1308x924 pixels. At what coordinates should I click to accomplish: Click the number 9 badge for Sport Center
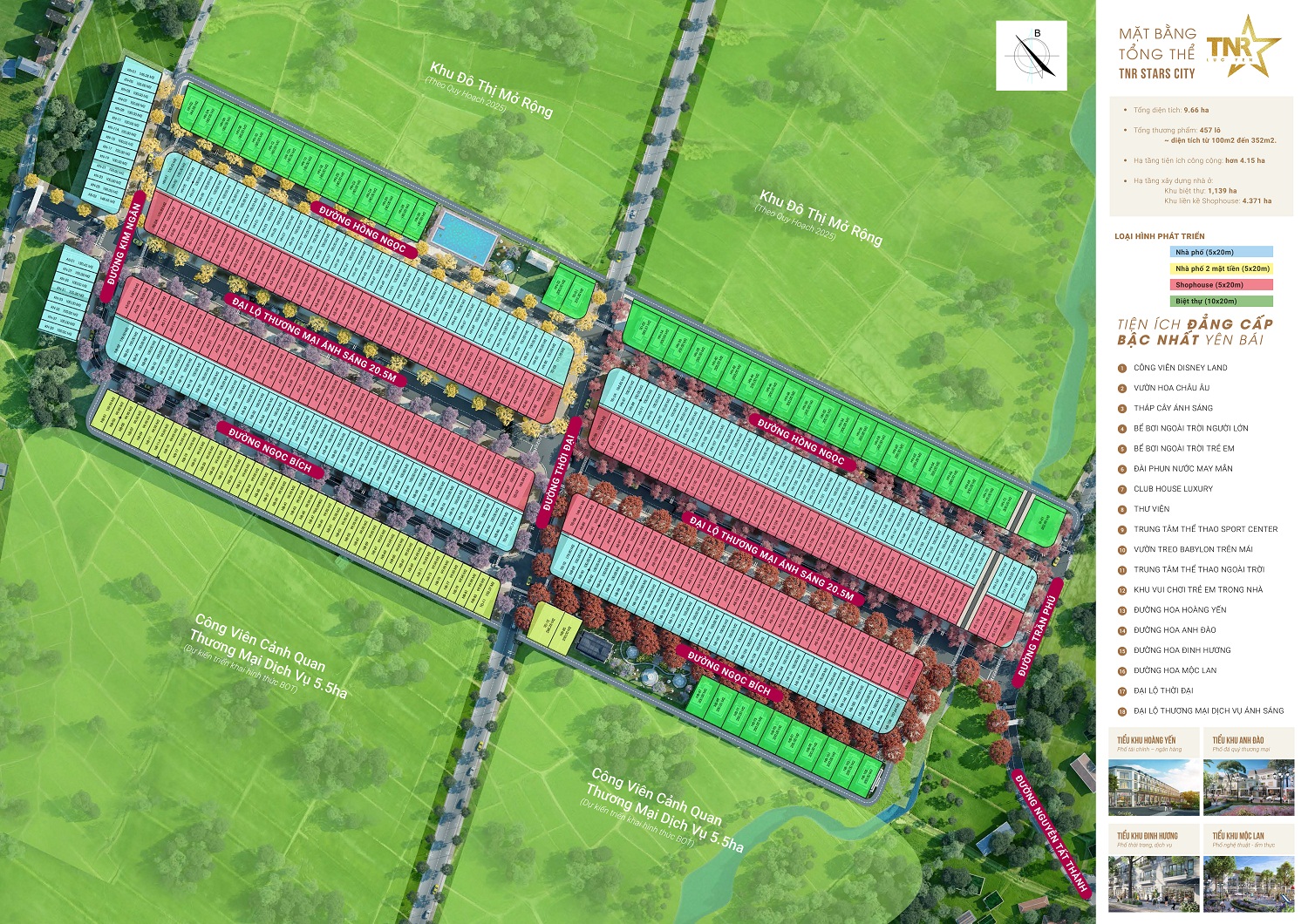[x=1122, y=530]
